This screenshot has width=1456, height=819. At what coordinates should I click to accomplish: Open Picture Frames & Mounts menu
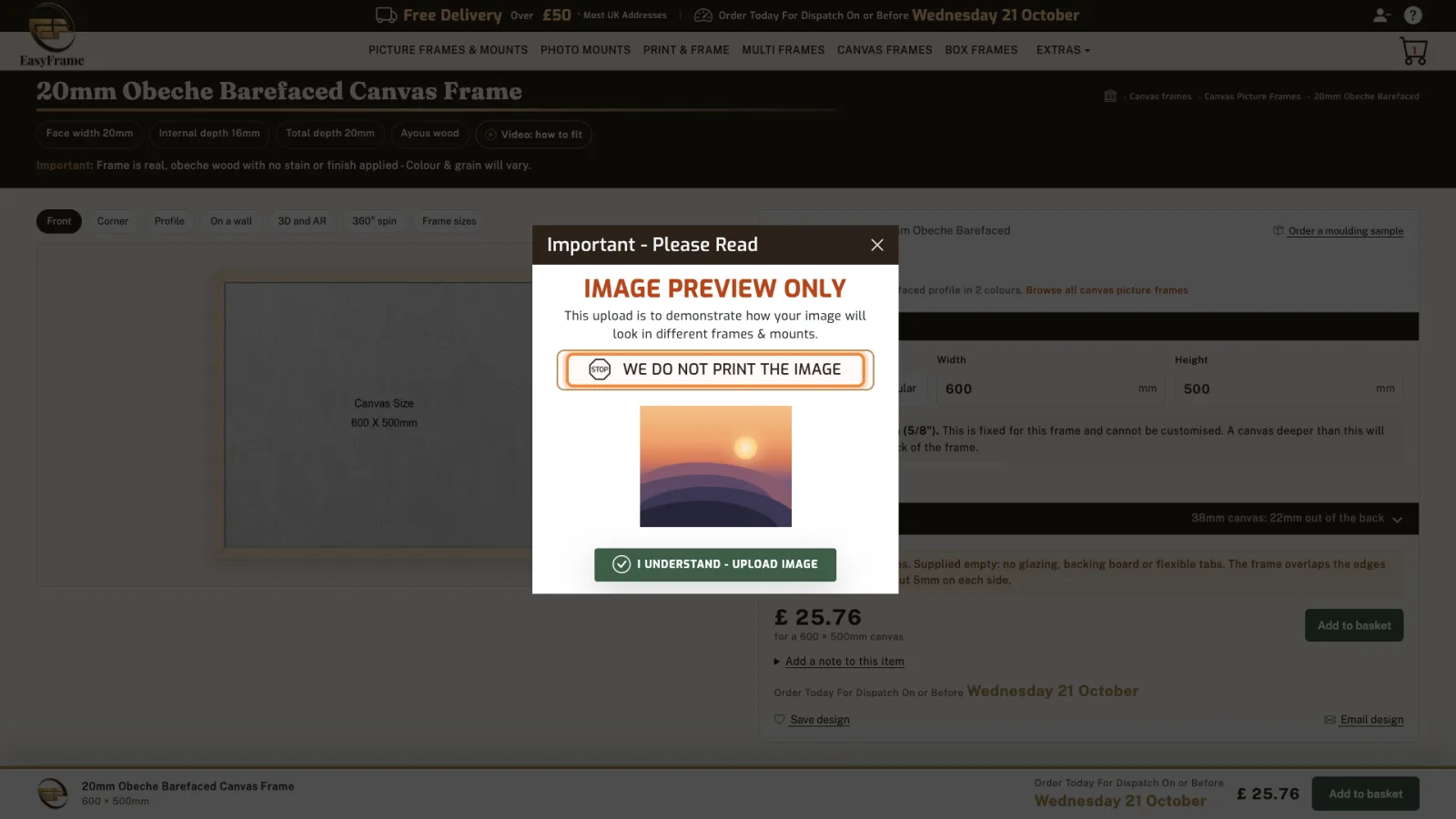click(448, 50)
